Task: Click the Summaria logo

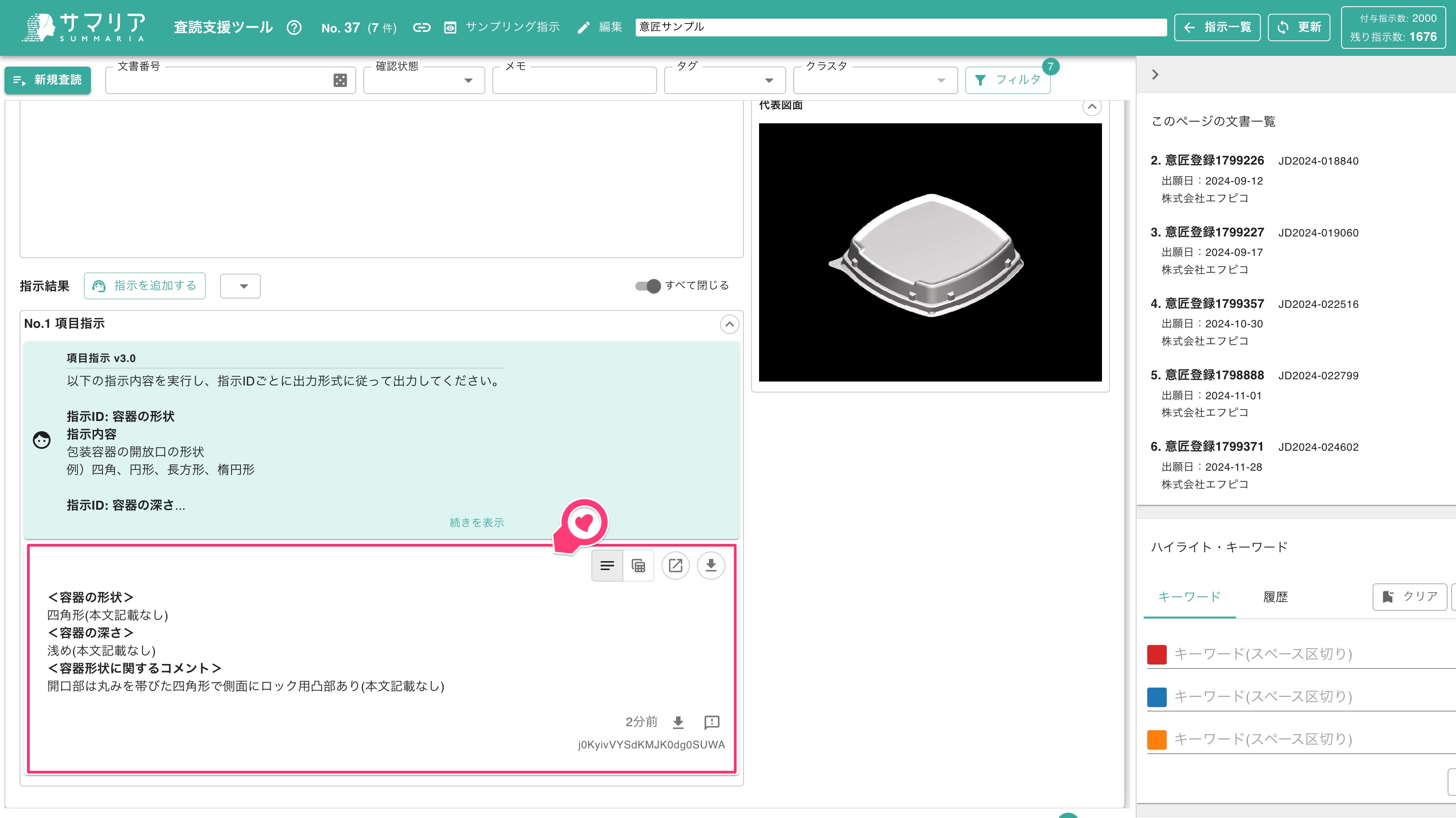Action: pyautogui.click(x=84, y=27)
